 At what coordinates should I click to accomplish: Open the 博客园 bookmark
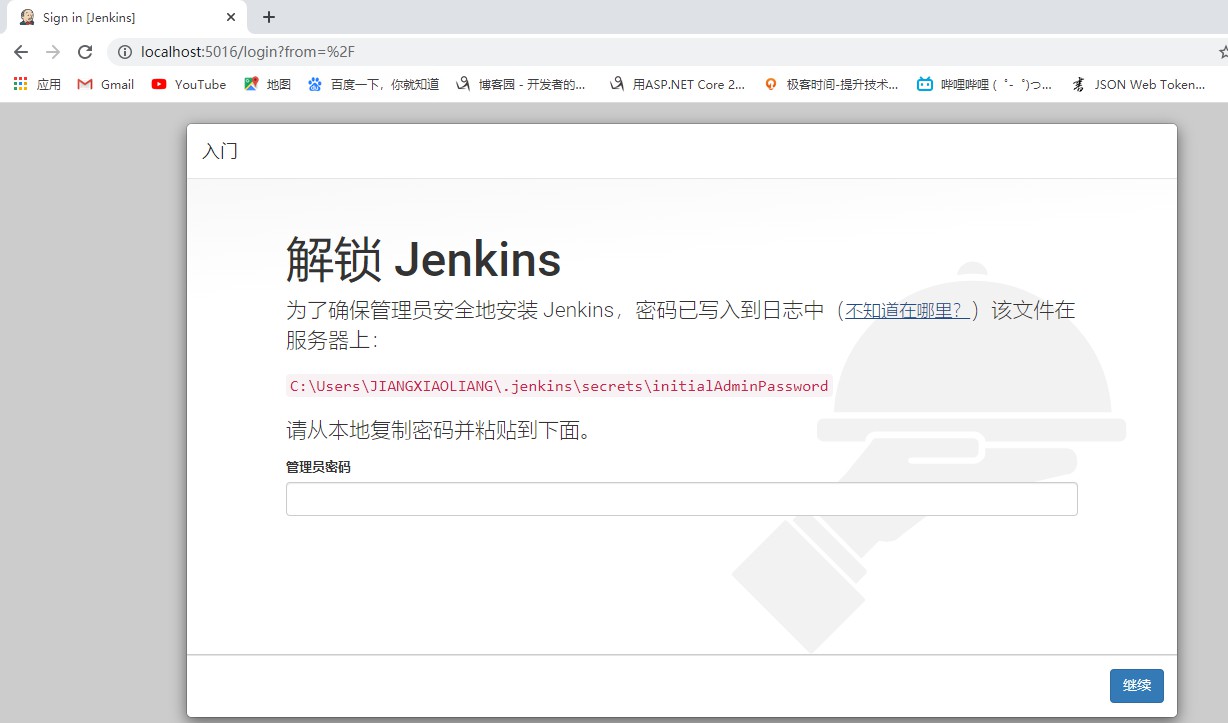click(x=521, y=85)
